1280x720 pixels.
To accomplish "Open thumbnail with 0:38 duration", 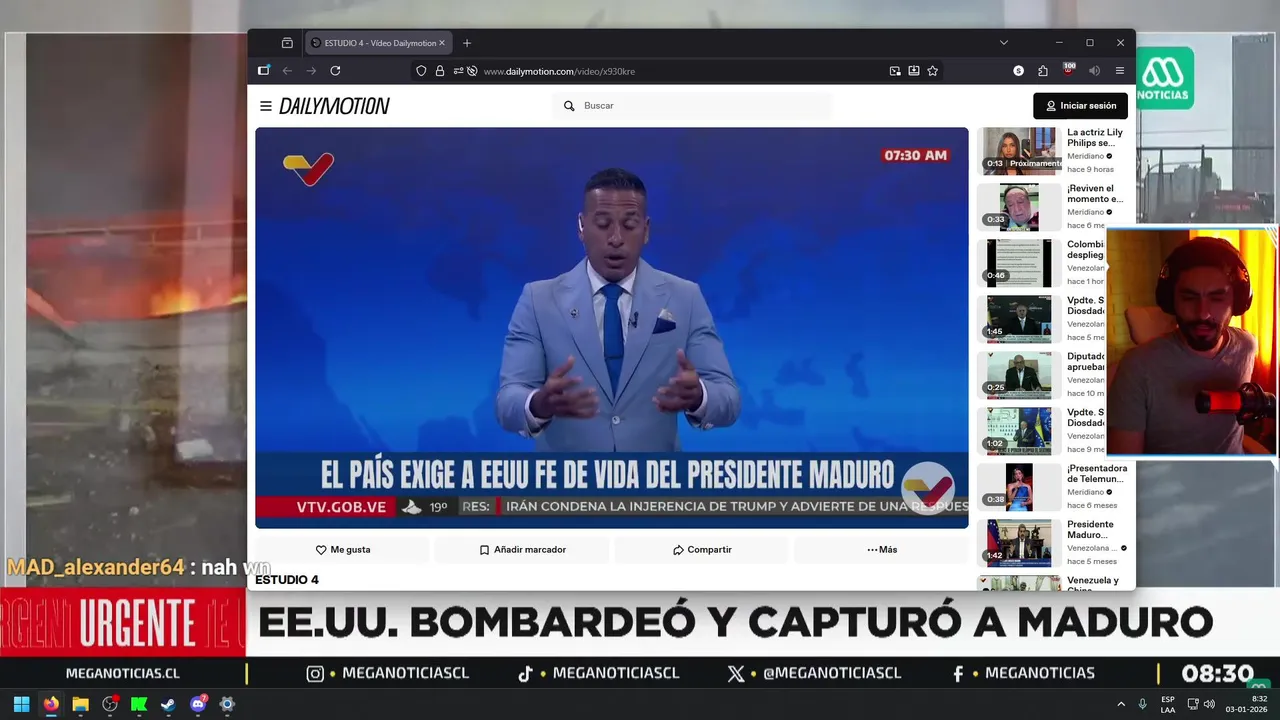I will pyautogui.click(x=1019, y=487).
